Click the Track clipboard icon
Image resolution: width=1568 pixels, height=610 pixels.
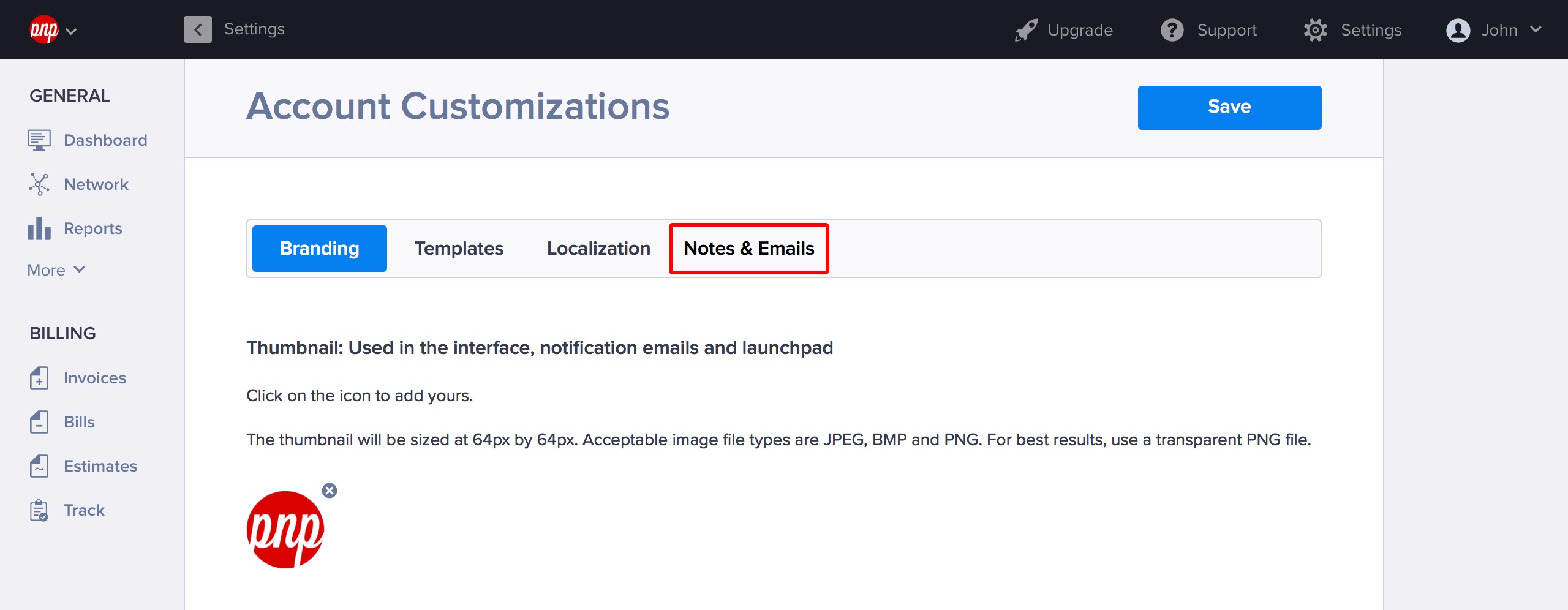[x=39, y=510]
